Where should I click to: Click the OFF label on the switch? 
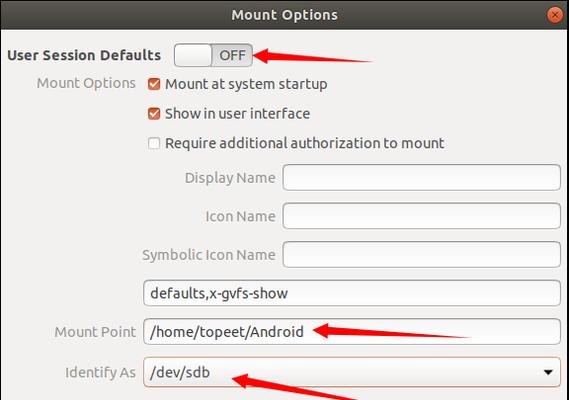[232, 55]
